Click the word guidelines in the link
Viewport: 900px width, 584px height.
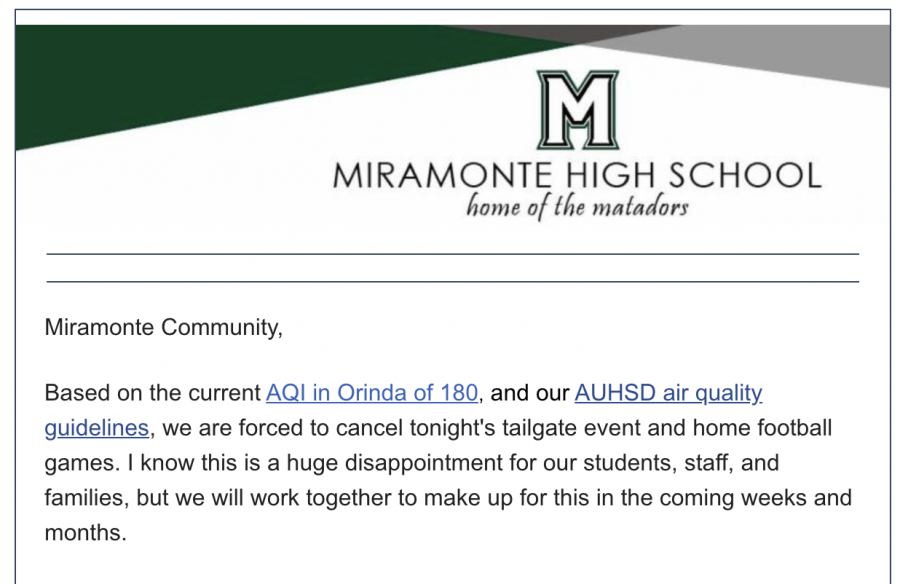click(x=97, y=428)
